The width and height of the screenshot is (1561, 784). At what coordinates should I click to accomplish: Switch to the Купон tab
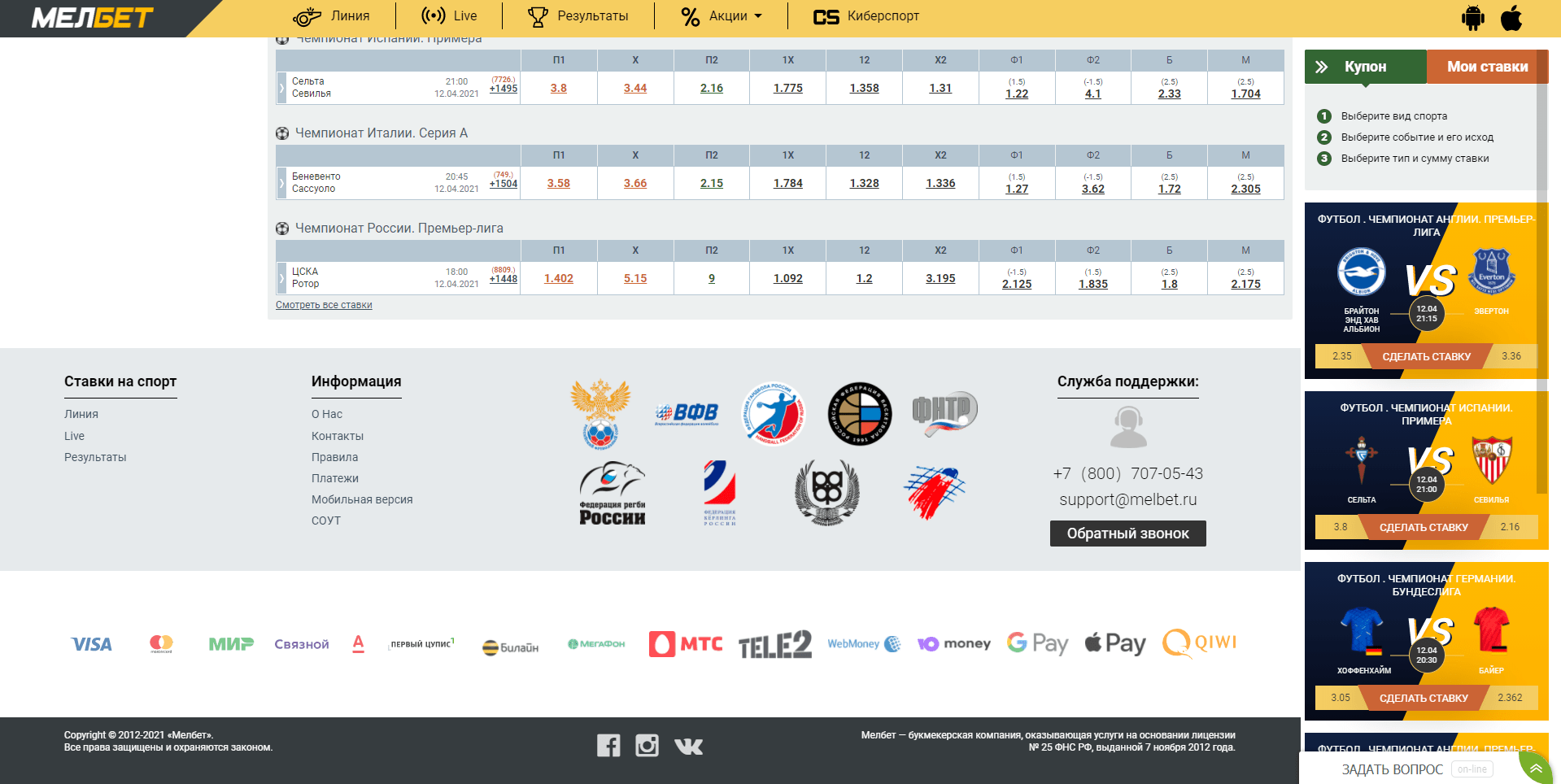click(1366, 67)
